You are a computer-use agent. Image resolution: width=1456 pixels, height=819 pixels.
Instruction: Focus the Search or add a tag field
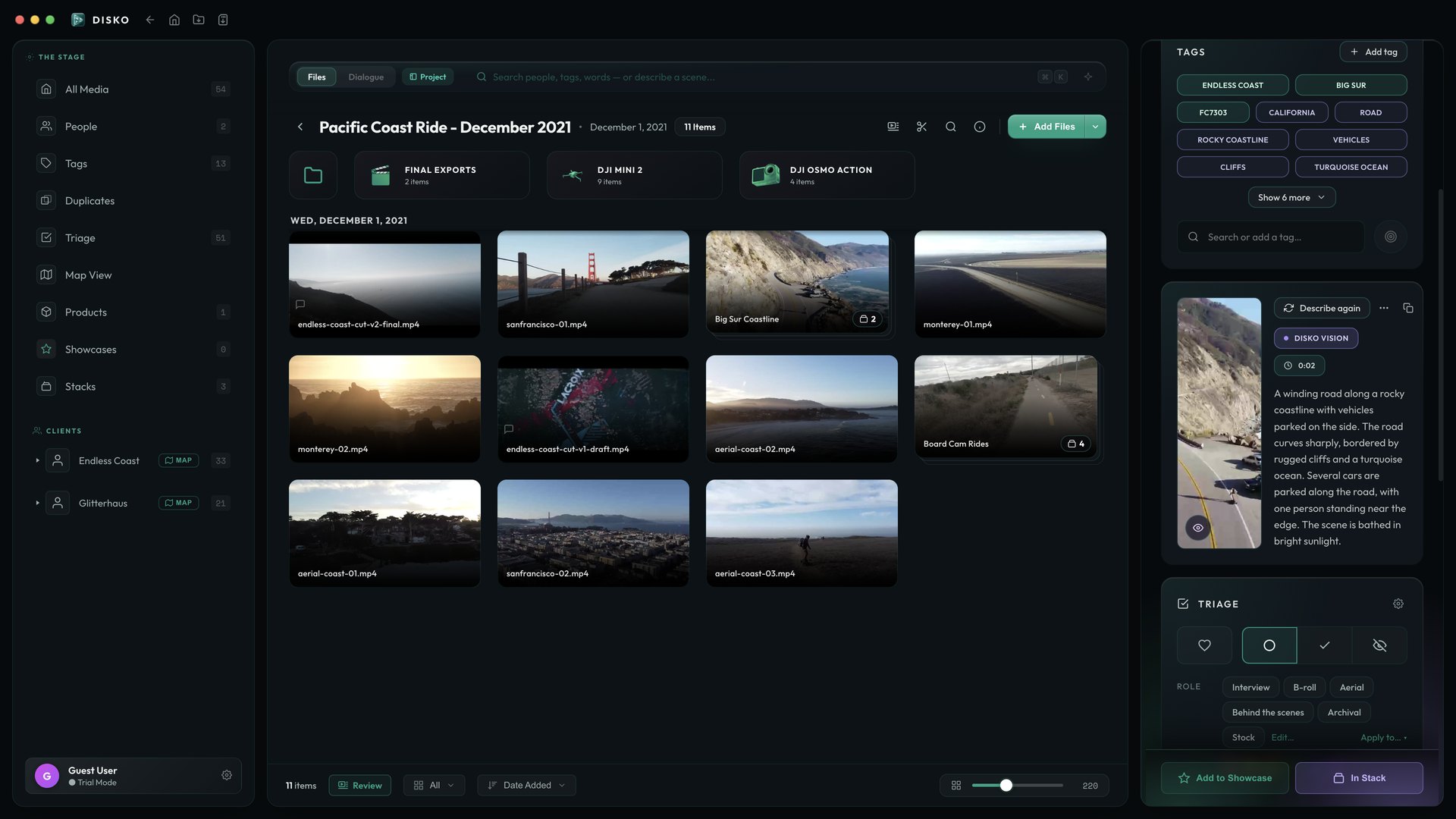(x=1271, y=237)
